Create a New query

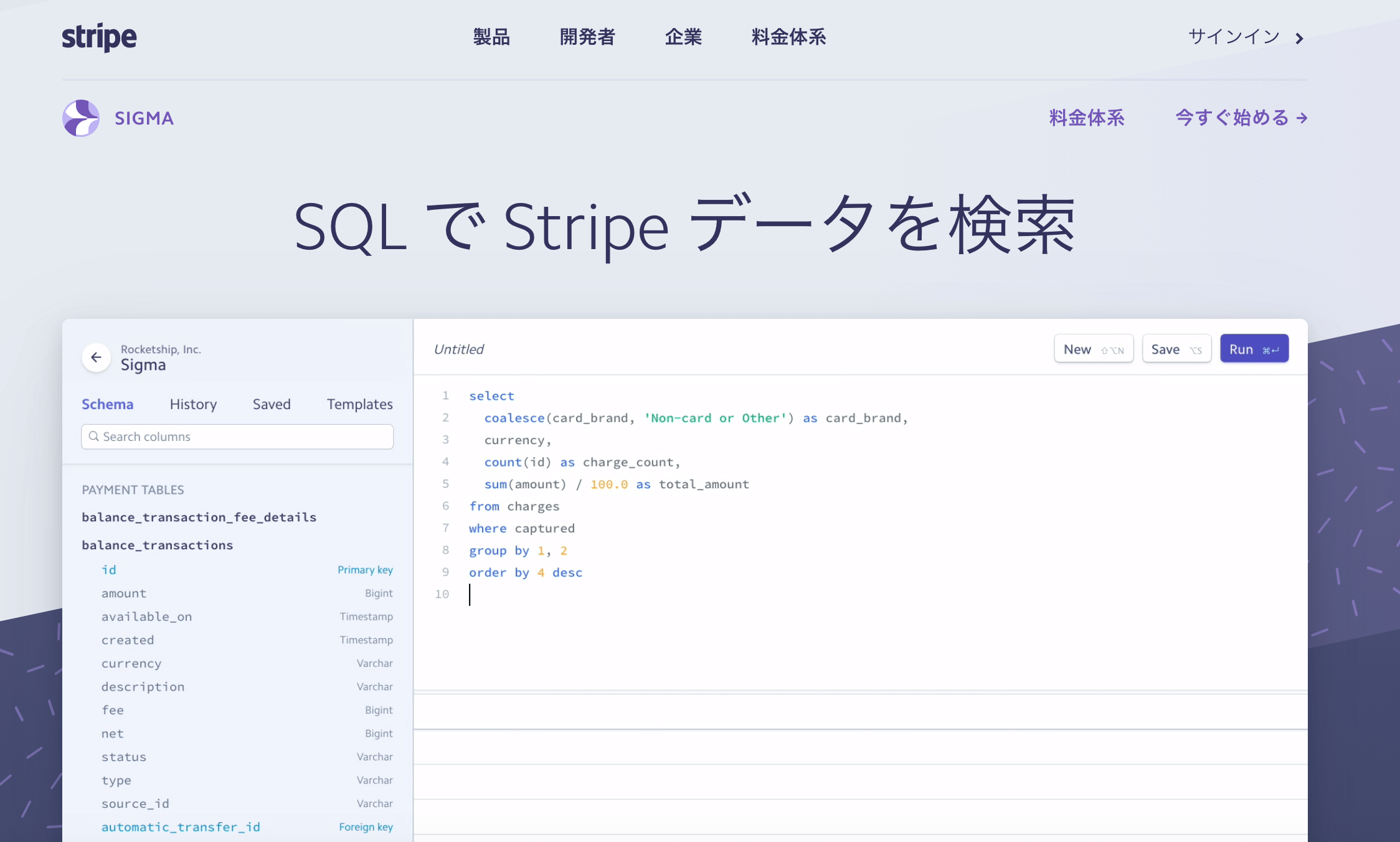coord(1093,349)
